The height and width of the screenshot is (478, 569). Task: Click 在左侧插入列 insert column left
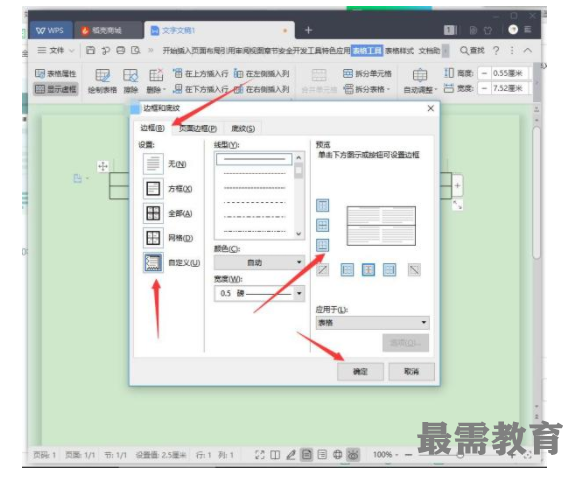[x=262, y=74]
